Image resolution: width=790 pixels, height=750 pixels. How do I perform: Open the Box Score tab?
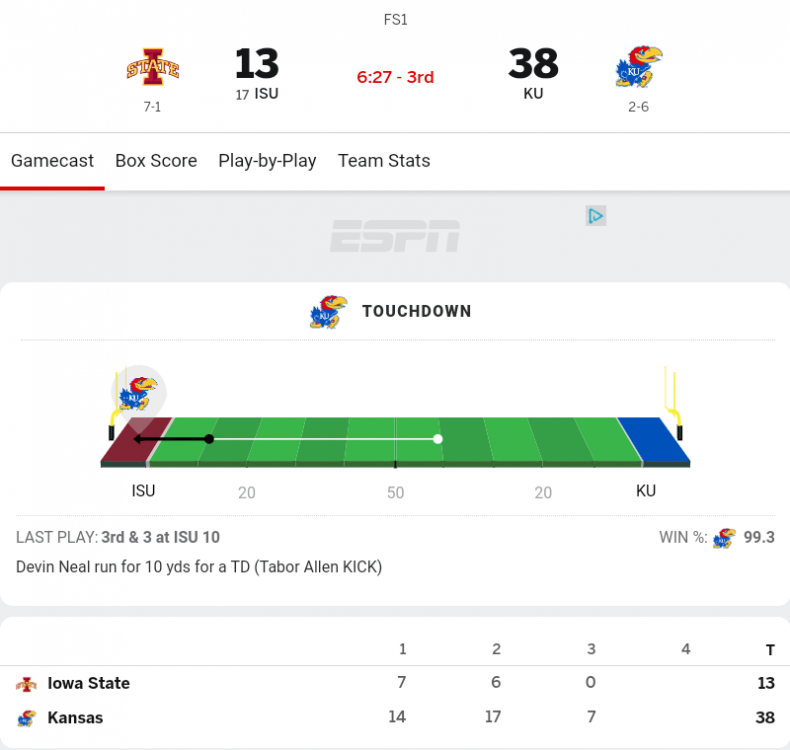156,161
